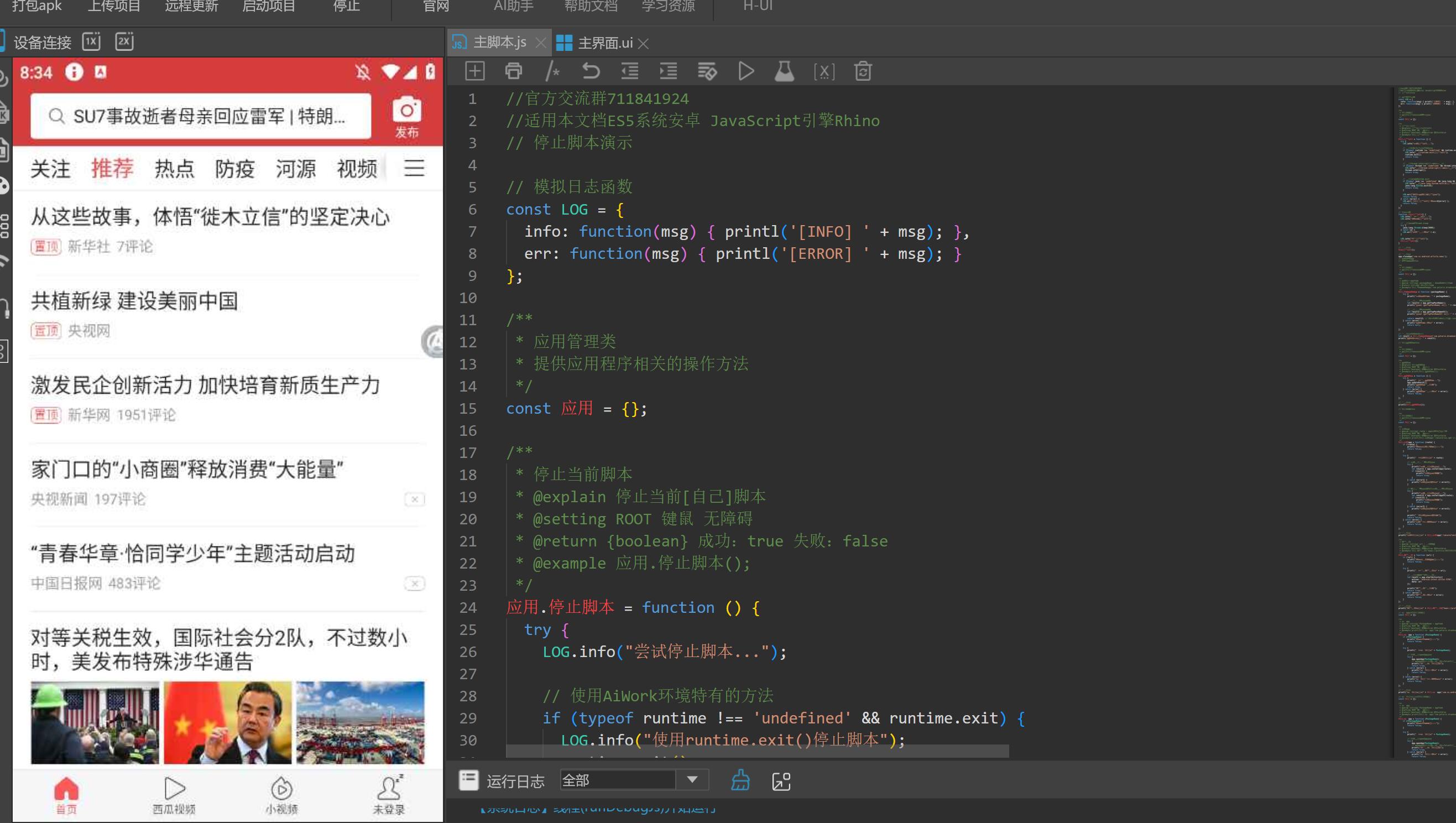Clear logs with the broom icon
Viewport: 1456px width, 823px height.
[740, 780]
